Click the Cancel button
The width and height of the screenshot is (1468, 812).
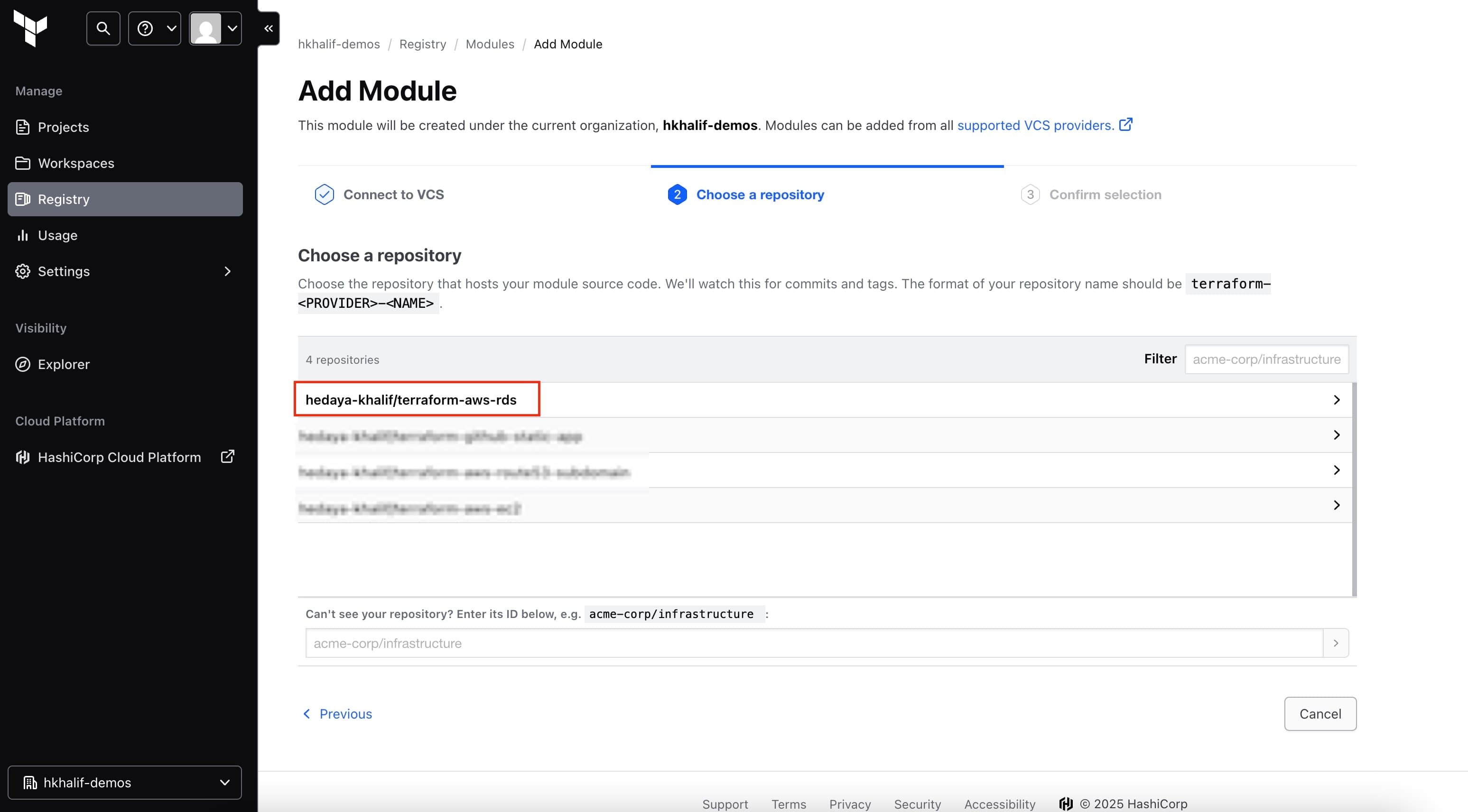[x=1320, y=713]
